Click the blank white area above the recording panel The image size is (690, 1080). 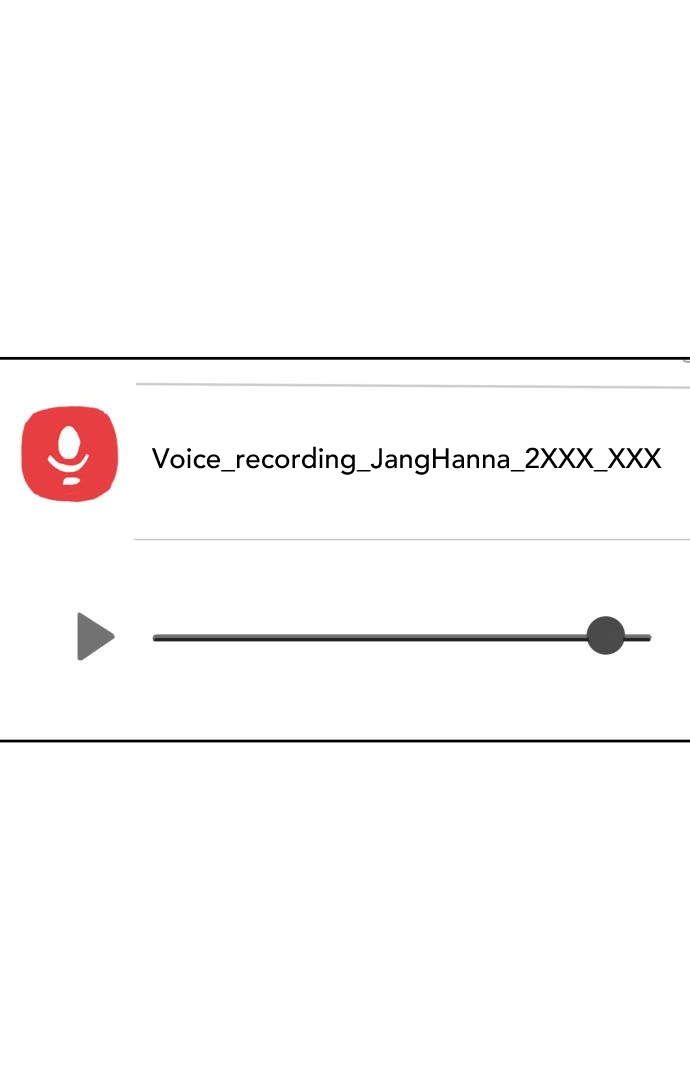point(345,178)
